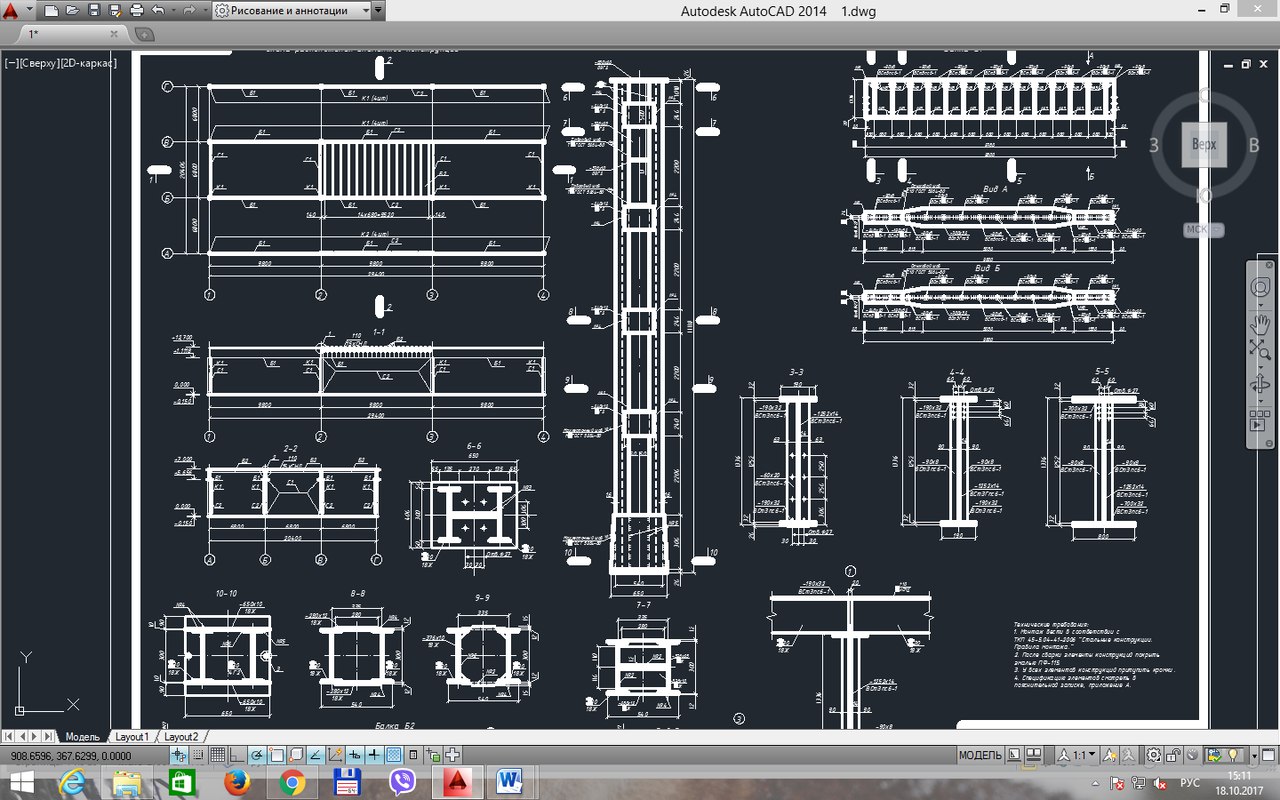This screenshot has height=800, width=1280.
Task: Add a new file tab
Action: click(144, 34)
